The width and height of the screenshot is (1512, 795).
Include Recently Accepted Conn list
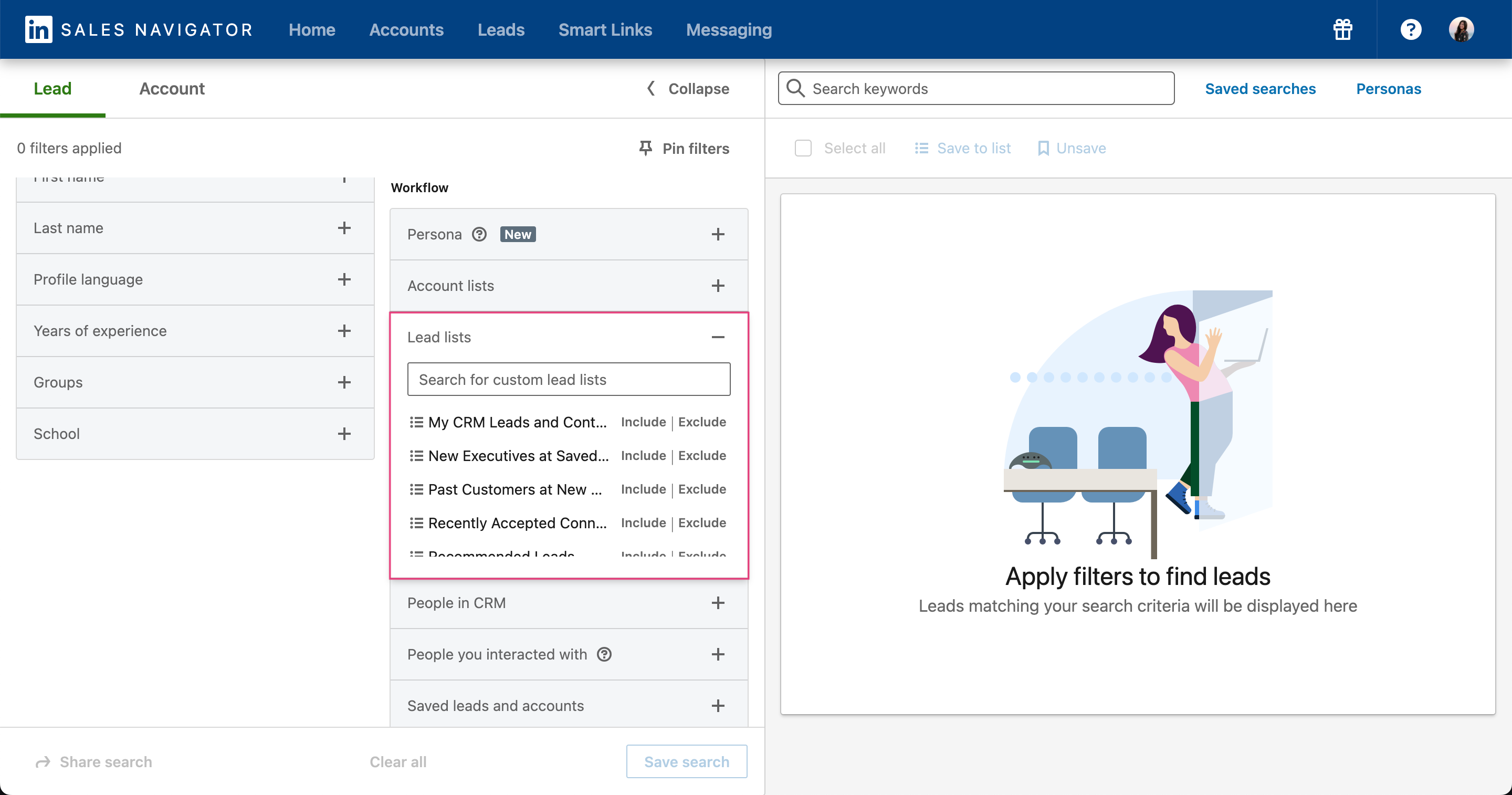coord(643,522)
